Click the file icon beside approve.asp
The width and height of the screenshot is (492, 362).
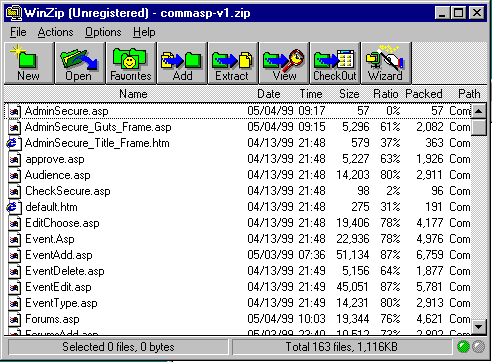(x=14, y=159)
